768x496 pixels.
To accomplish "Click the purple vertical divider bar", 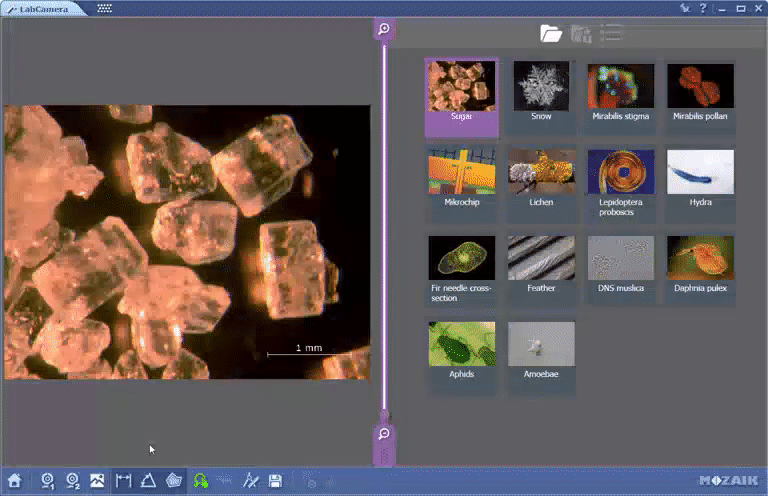I will point(384,230).
